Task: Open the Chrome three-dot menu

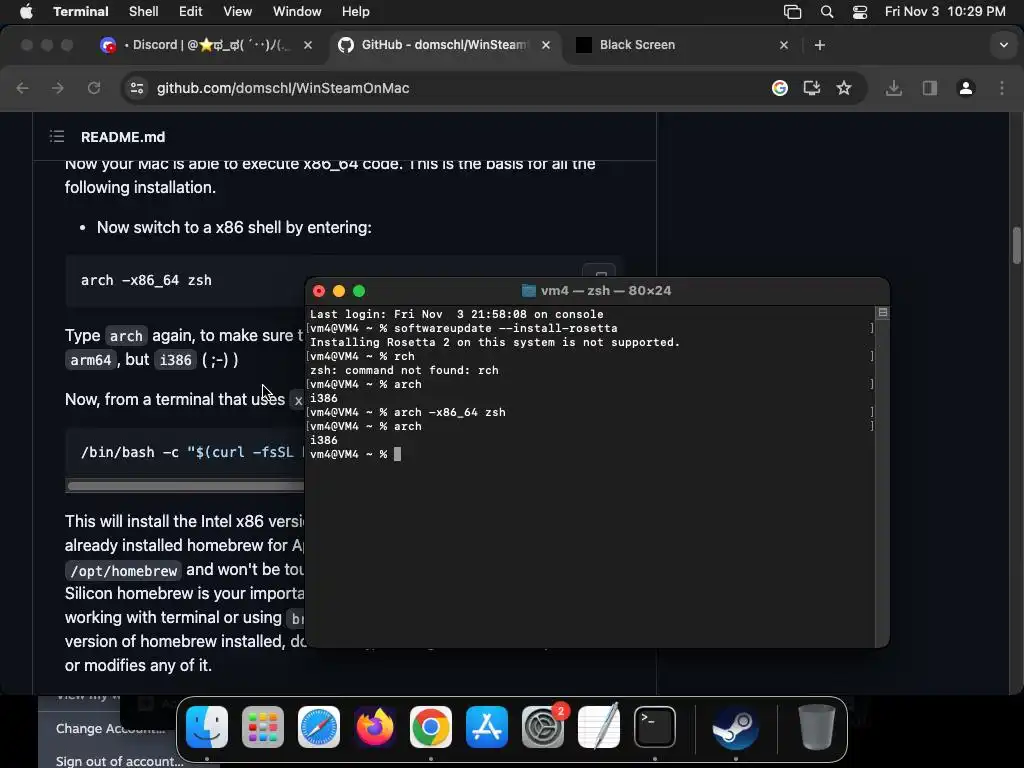Action: (x=1002, y=88)
